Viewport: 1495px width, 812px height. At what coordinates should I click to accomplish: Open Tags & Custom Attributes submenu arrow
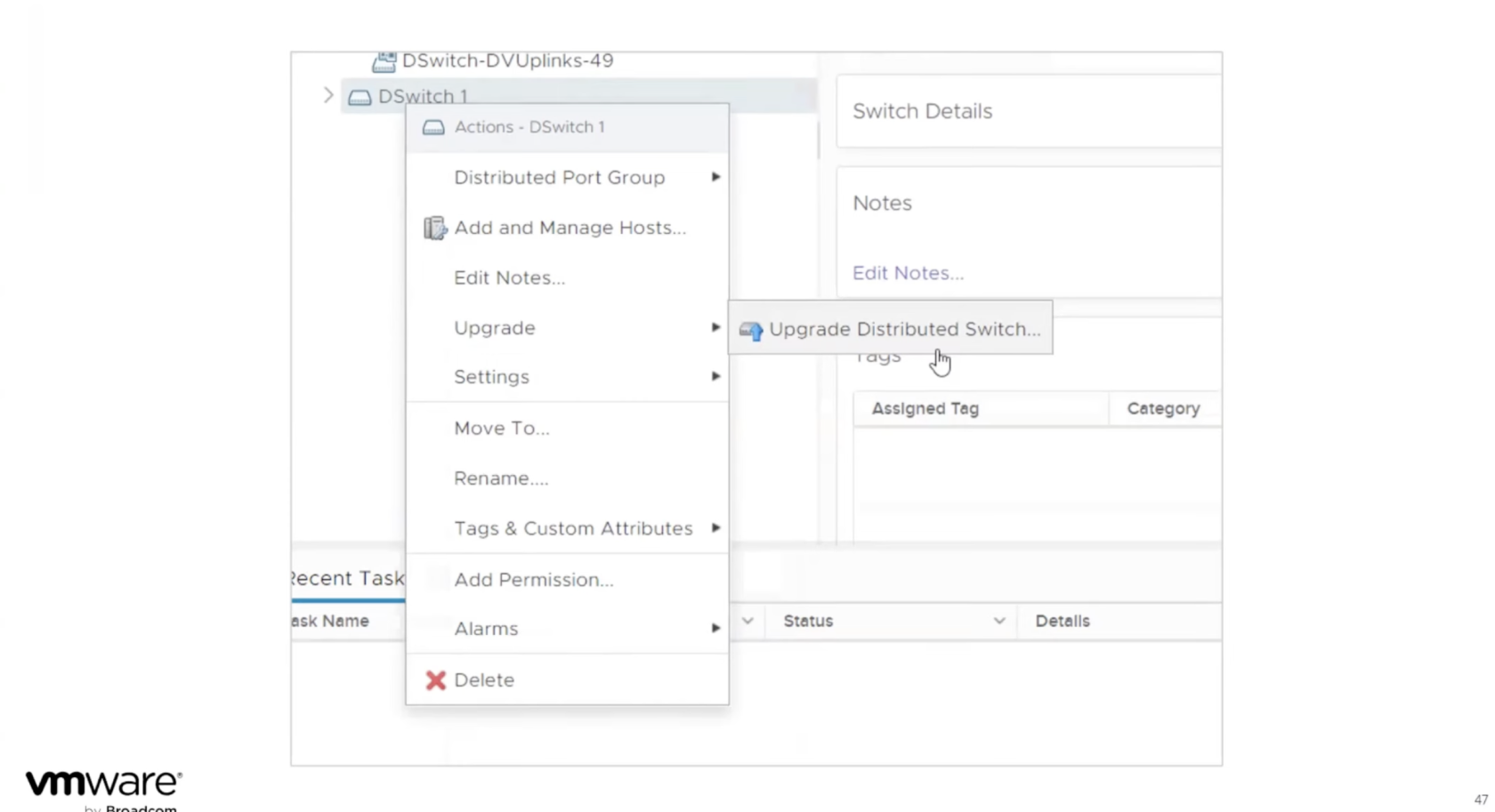[715, 528]
